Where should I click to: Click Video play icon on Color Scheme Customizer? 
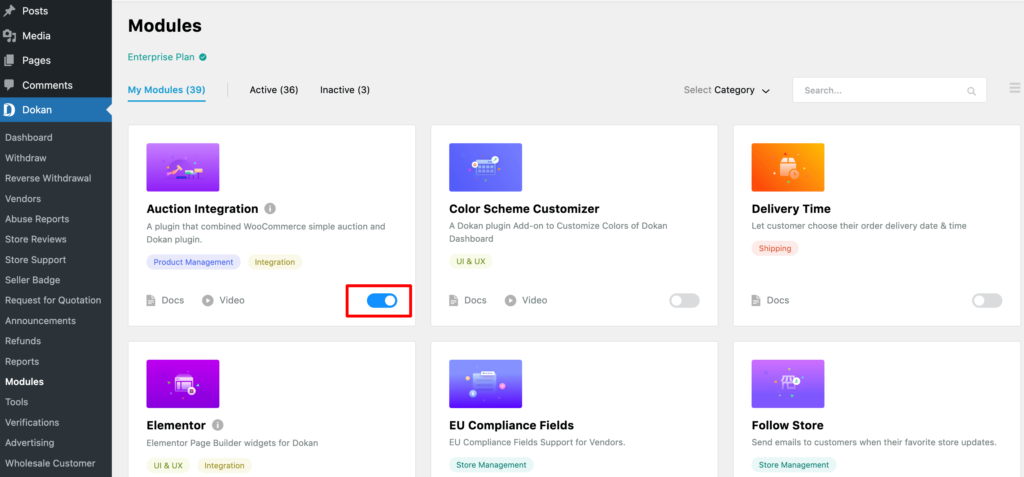pos(511,301)
